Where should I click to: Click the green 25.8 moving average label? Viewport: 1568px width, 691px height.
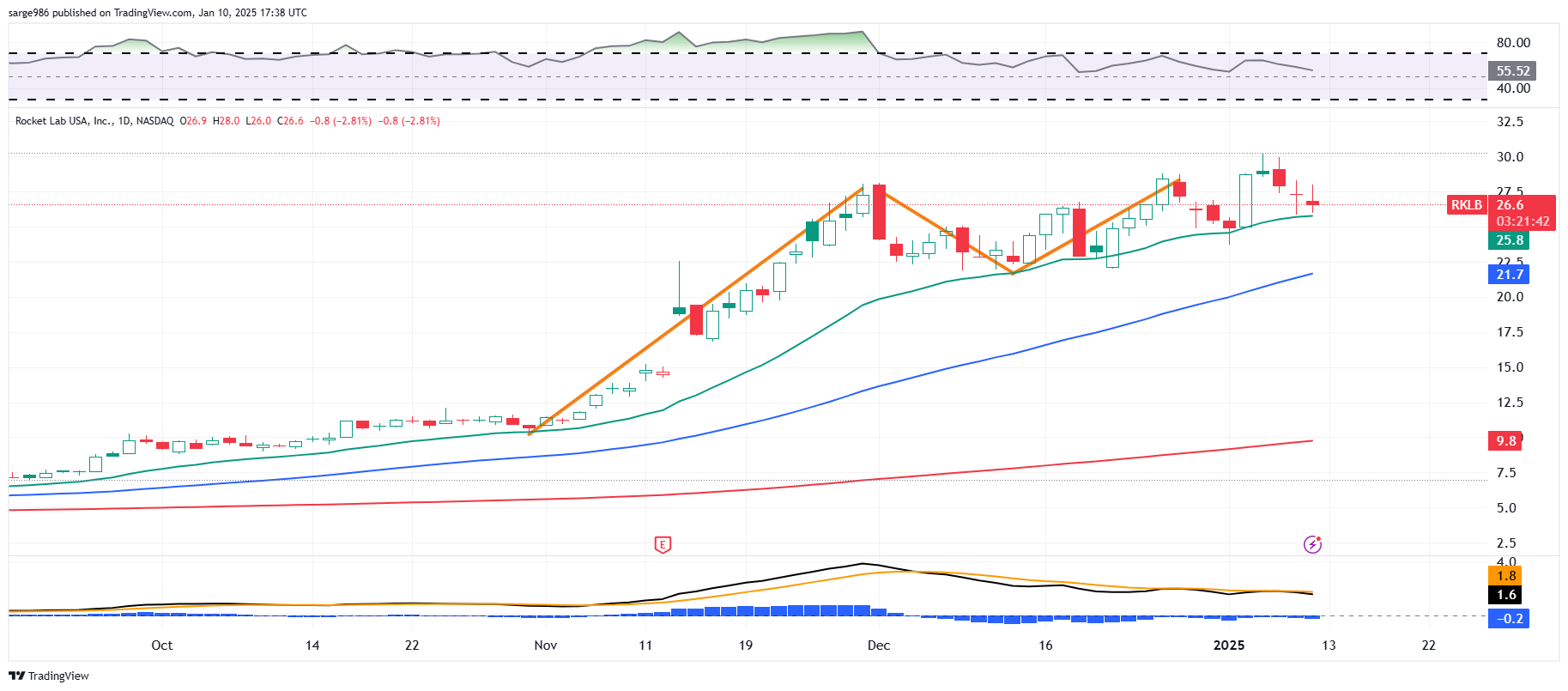coord(1509,240)
